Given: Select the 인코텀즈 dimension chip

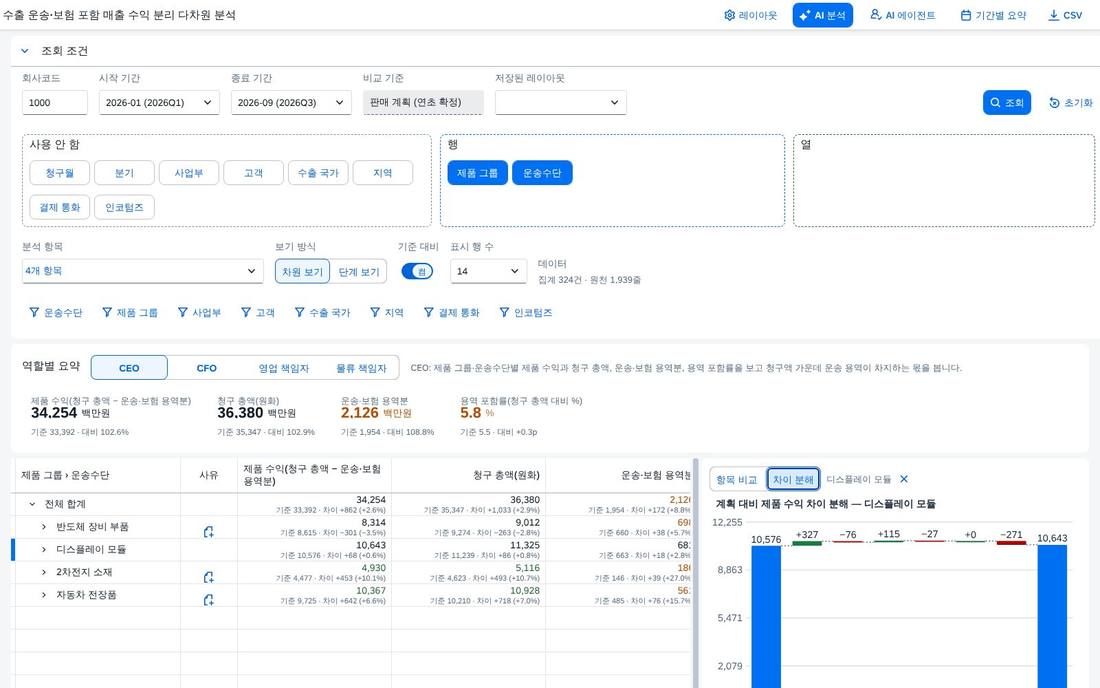Looking at the screenshot, I should [124, 208].
